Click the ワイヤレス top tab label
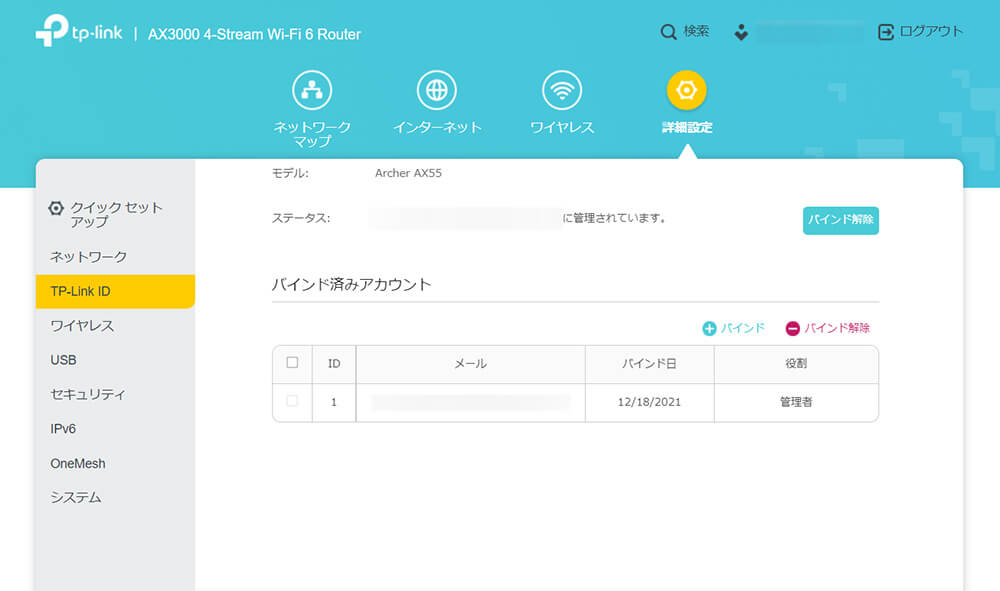The width and height of the screenshot is (1000, 591). 562,128
